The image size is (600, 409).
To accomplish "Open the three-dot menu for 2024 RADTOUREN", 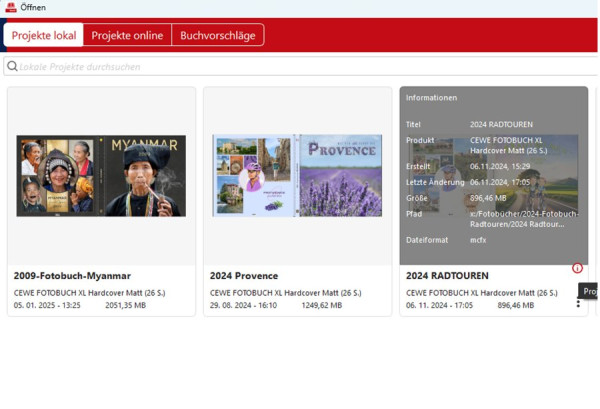I will (578, 303).
